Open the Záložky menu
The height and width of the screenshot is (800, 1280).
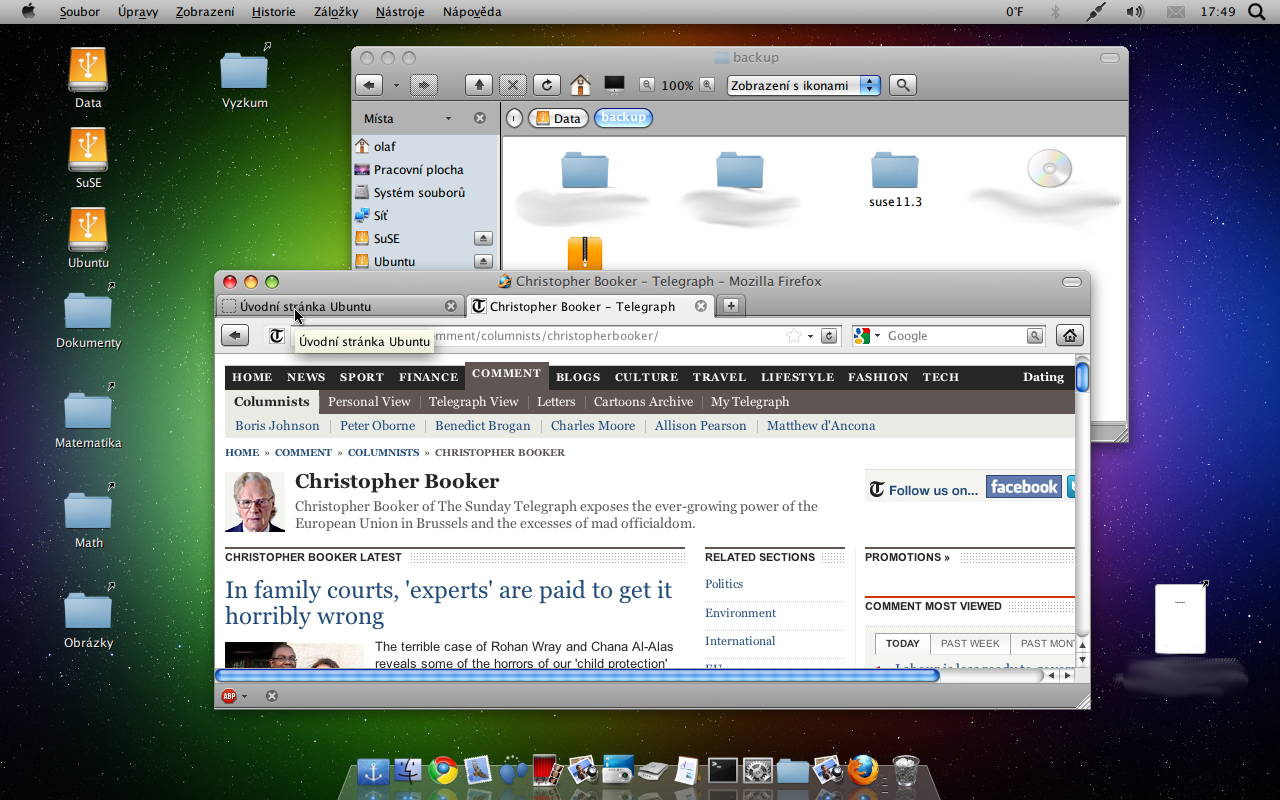(x=336, y=12)
